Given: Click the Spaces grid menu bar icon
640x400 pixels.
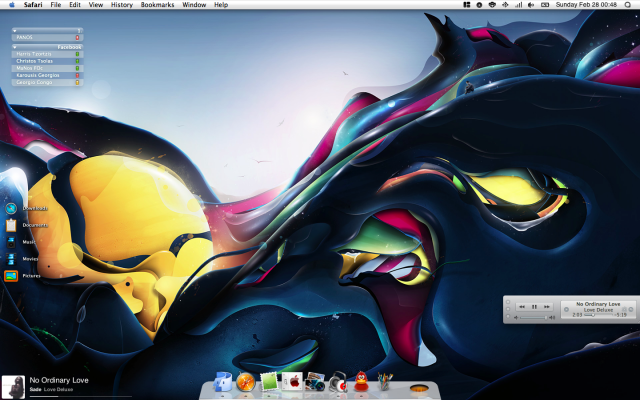Looking at the screenshot, I should 467,5.
